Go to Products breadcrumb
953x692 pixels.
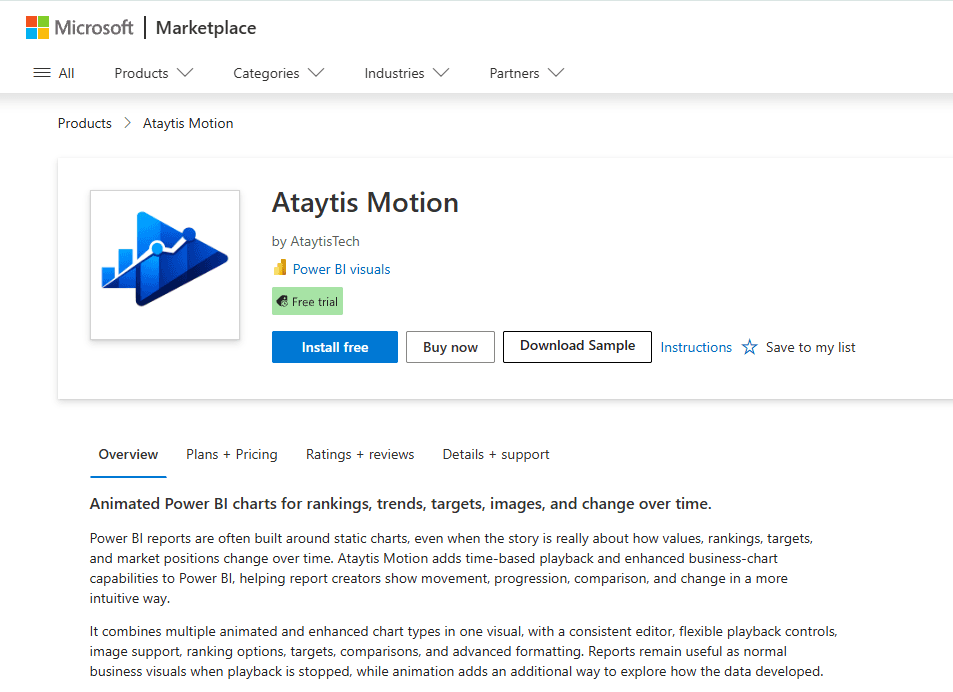click(x=84, y=123)
